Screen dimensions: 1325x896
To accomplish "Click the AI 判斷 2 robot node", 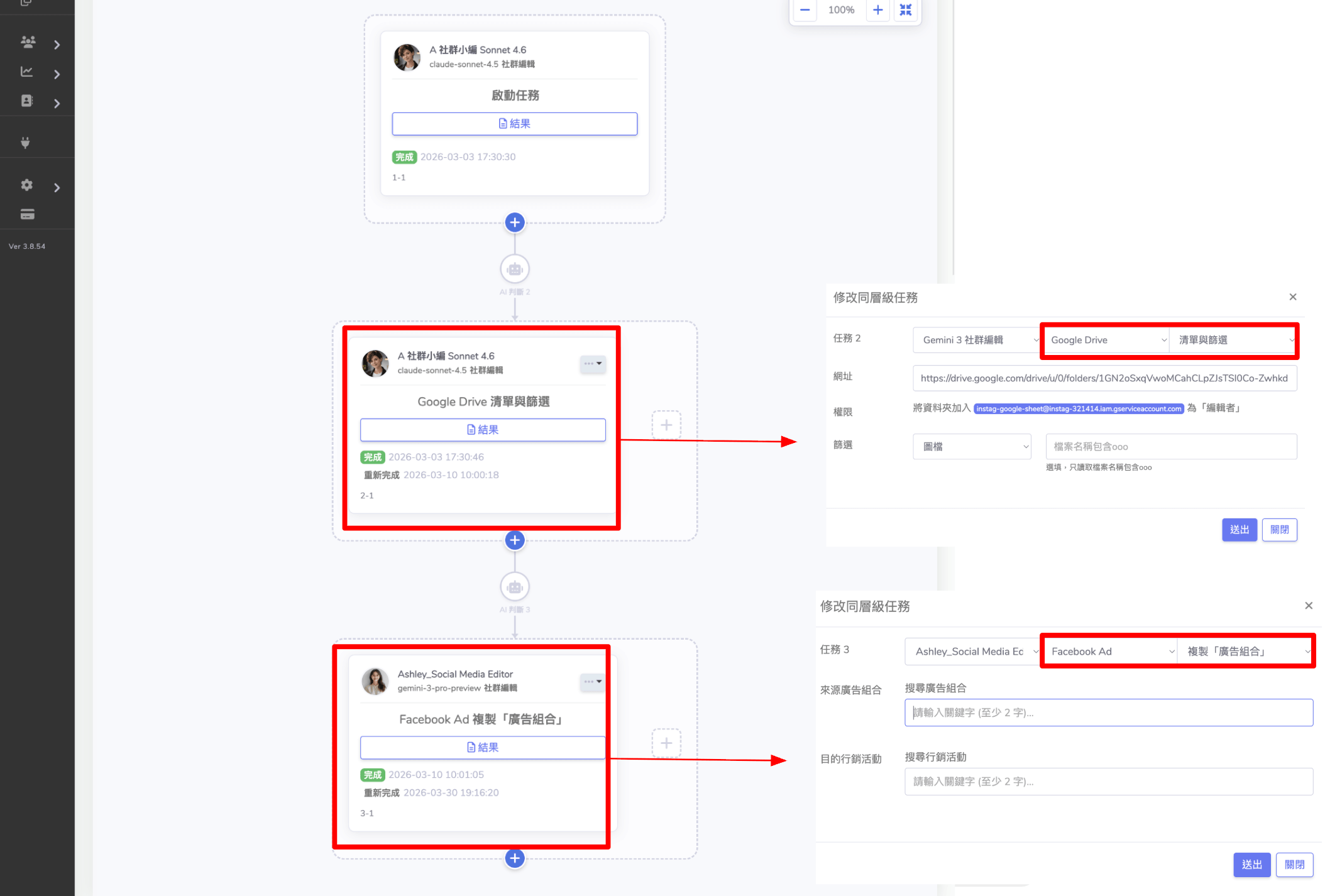I will tap(514, 270).
